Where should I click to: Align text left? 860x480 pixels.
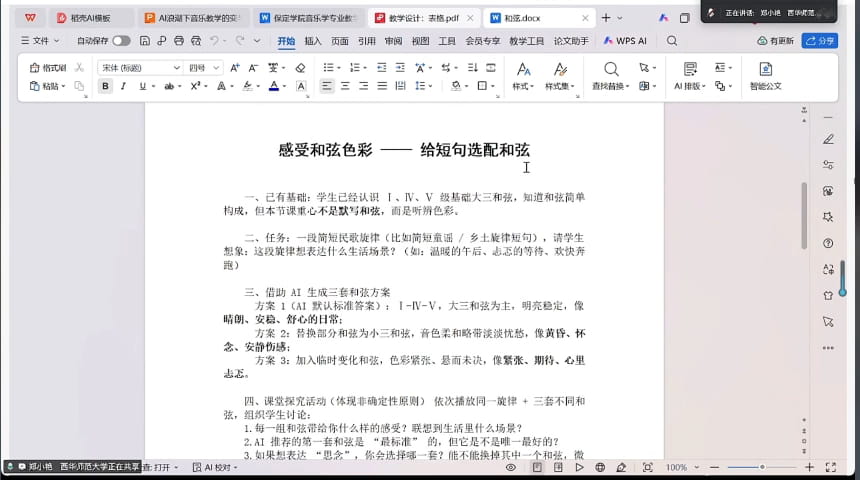pyautogui.click(x=326, y=86)
